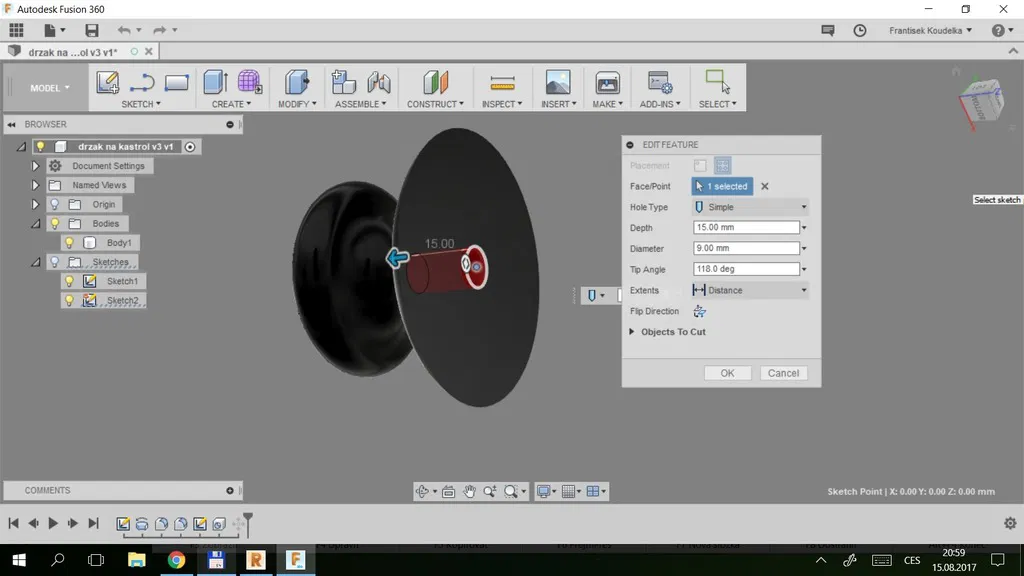Click the Joint tool icon
Viewport: 1024px width, 576px height.
coord(379,82)
